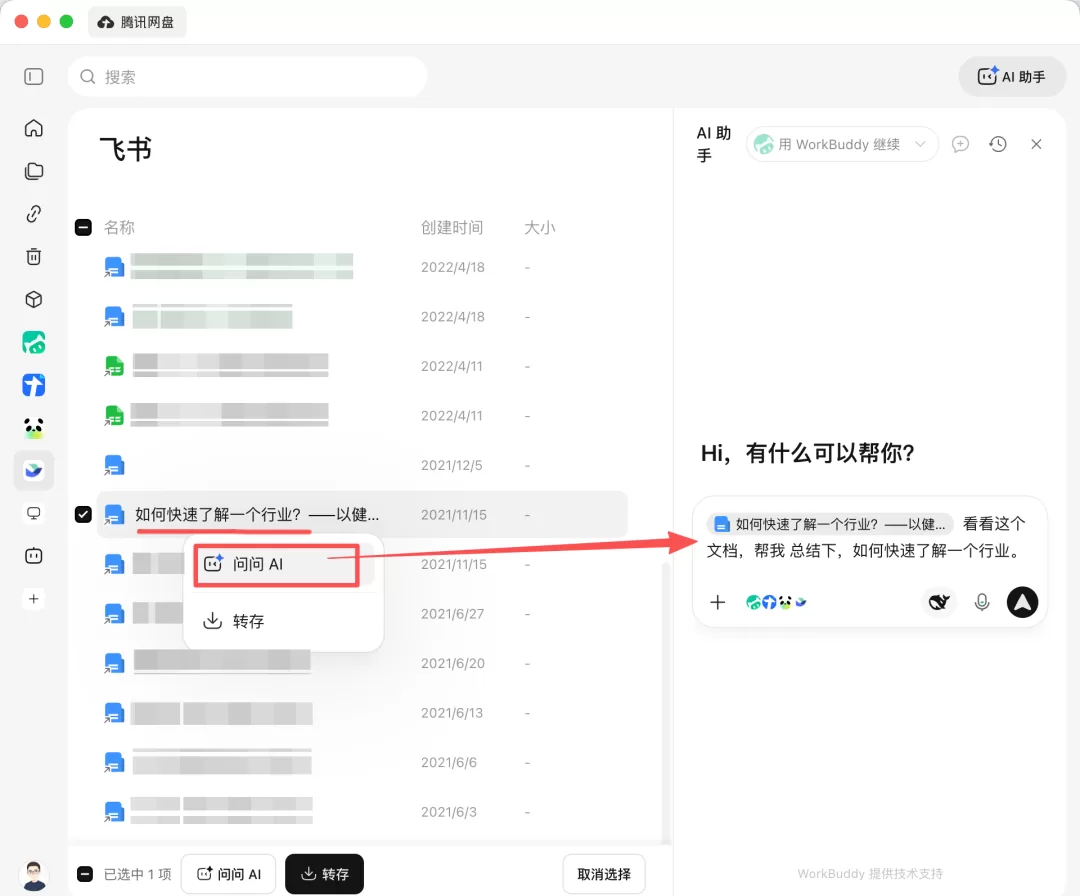Click the 取消选择 button

pos(604,874)
